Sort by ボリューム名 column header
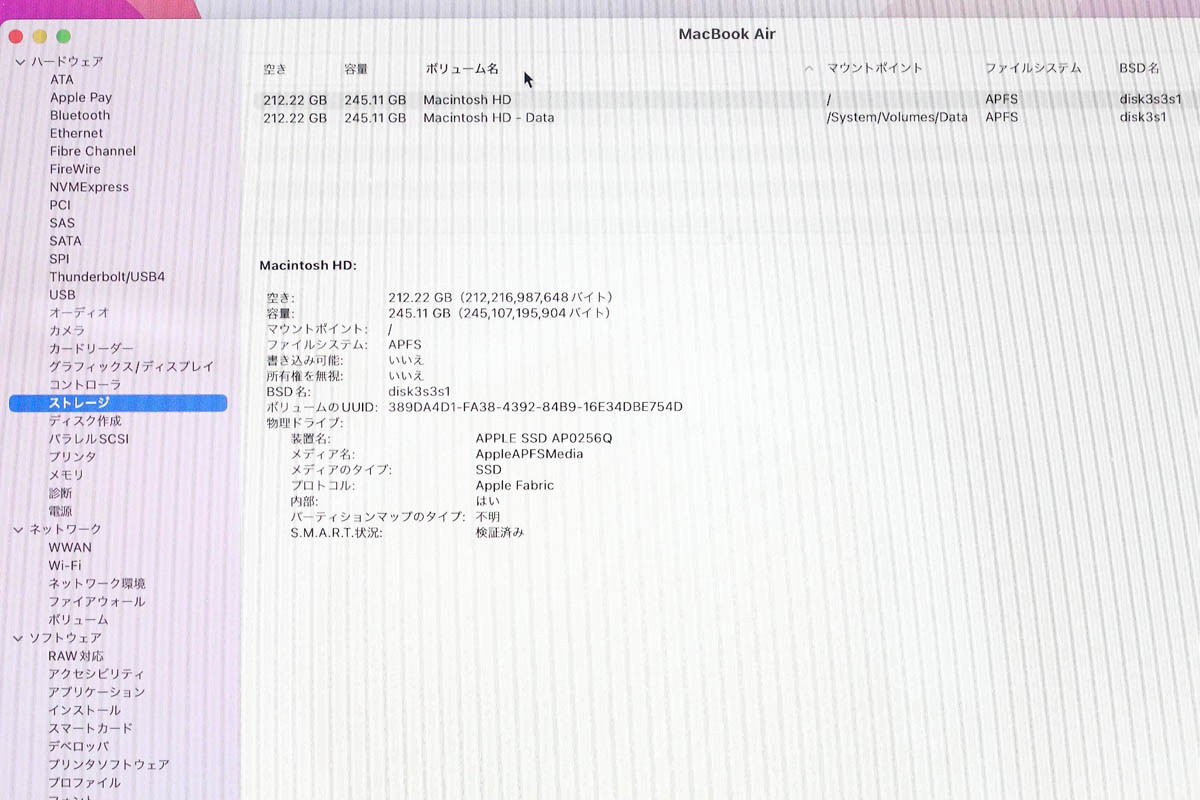Viewport: 1200px width, 800px height. [462, 69]
